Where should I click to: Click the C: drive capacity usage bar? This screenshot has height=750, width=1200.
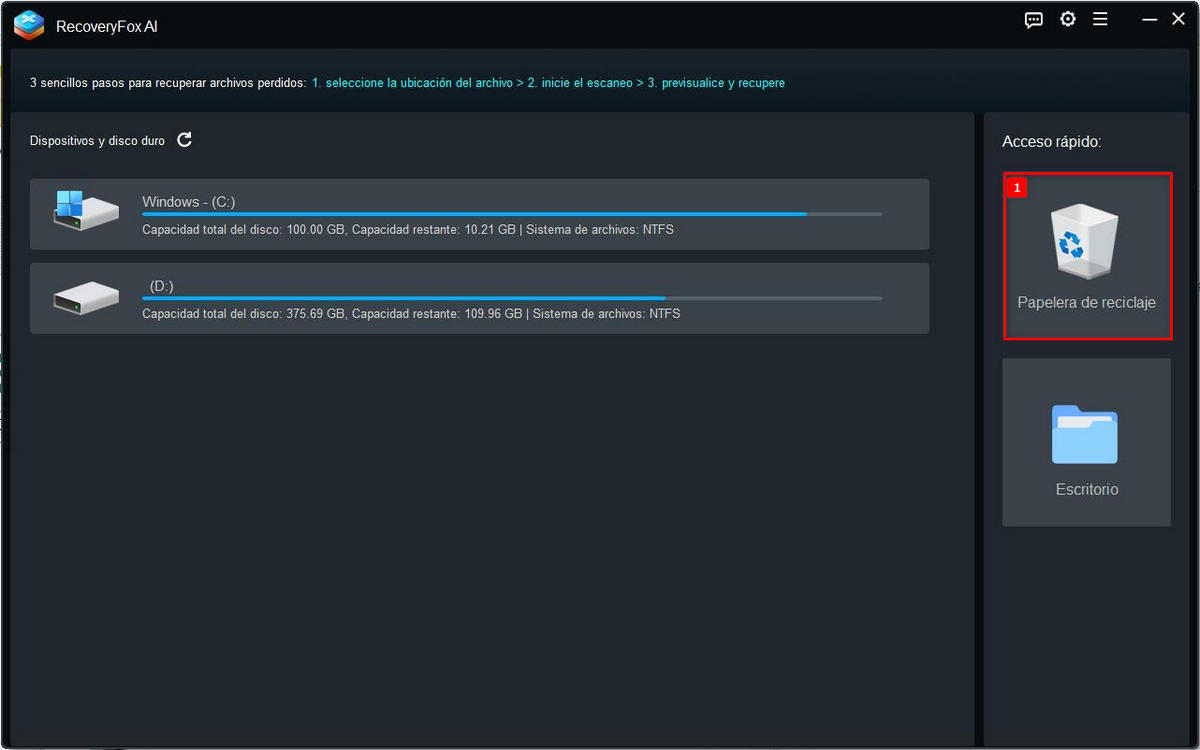point(512,214)
